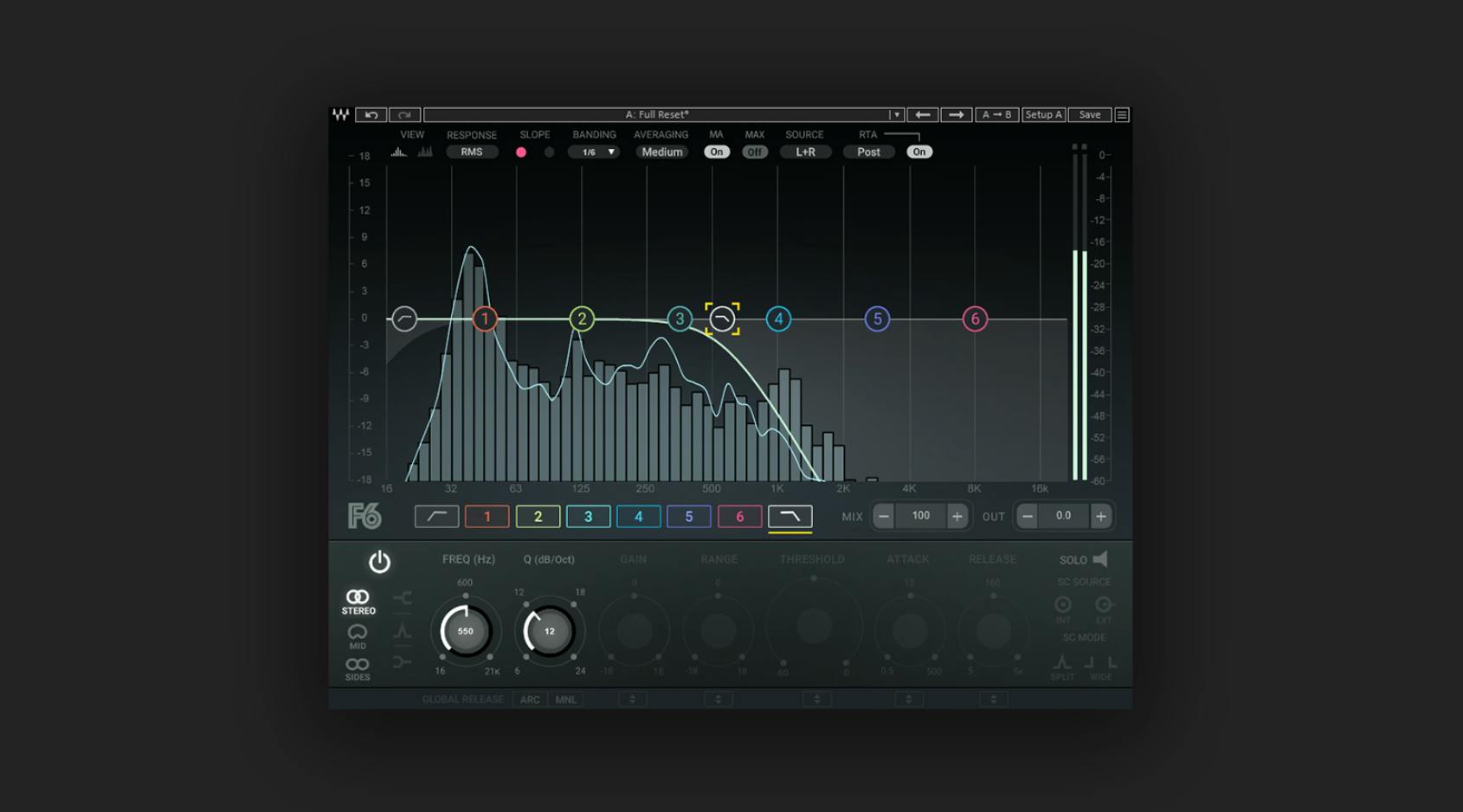Screen dimensions: 1463x812
Task: Go to previous preset arrow
Action: click(x=923, y=114)
